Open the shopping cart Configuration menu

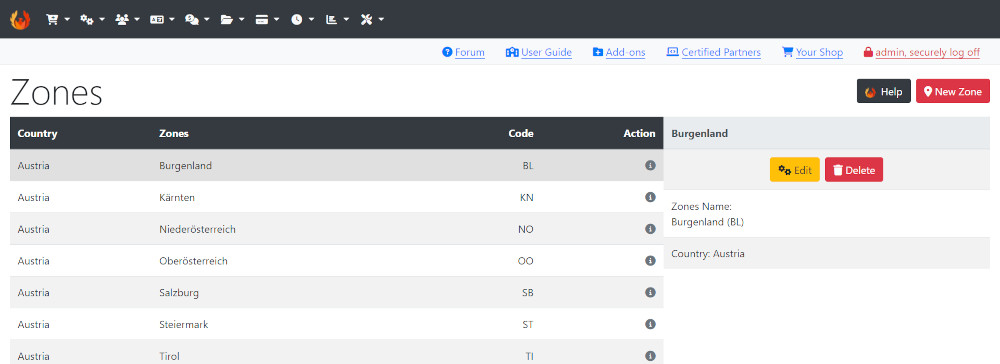57,20
